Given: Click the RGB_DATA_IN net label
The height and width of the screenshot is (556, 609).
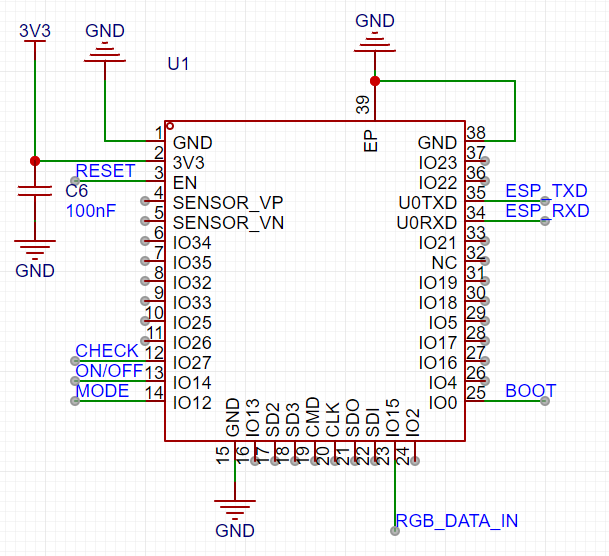Looking at the screenshot, I should 457,521.
